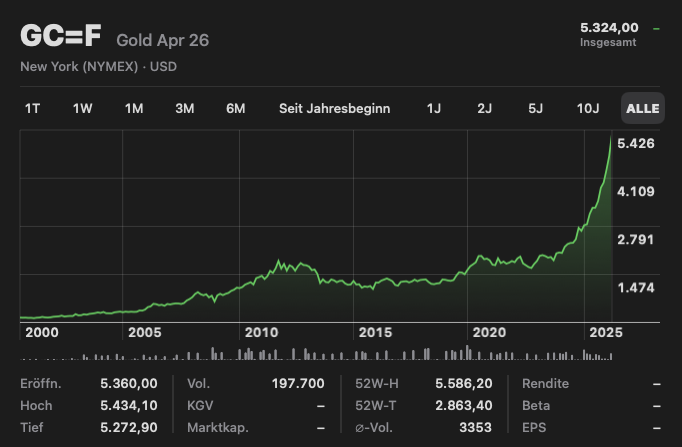Image resolution: width=682 pixels, height=447 pixels.
Task: Click the 2010 year label
Action: point(261,333)
